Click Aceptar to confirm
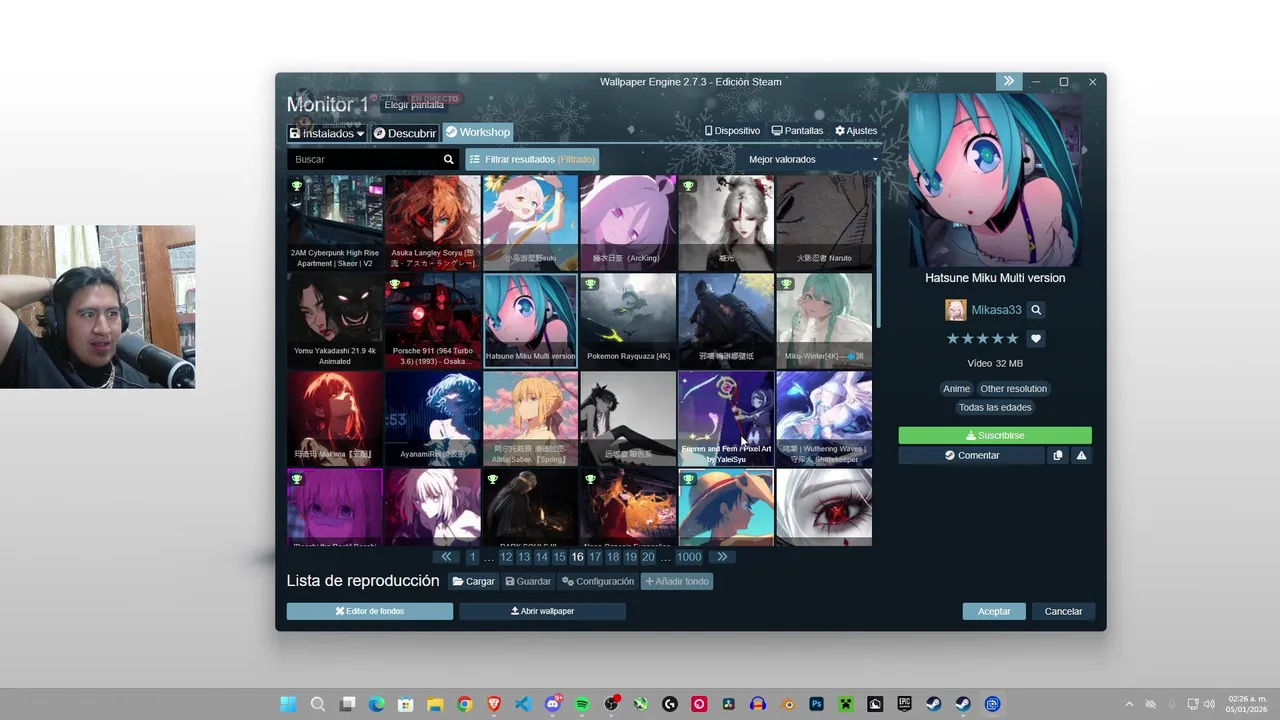This screenshot has width=1280, height=720. tap(994, 611)
